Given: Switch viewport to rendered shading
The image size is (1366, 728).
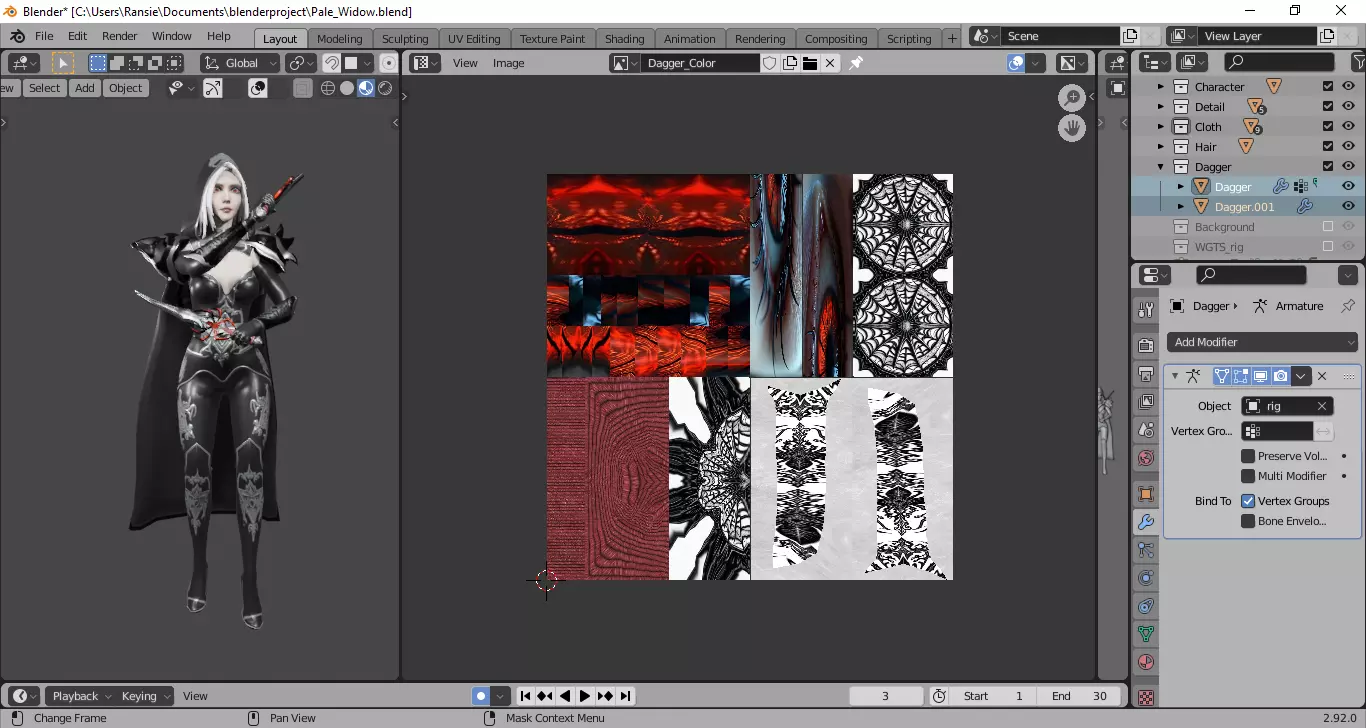Looking at the screenshot, I should tap(385, 88).
